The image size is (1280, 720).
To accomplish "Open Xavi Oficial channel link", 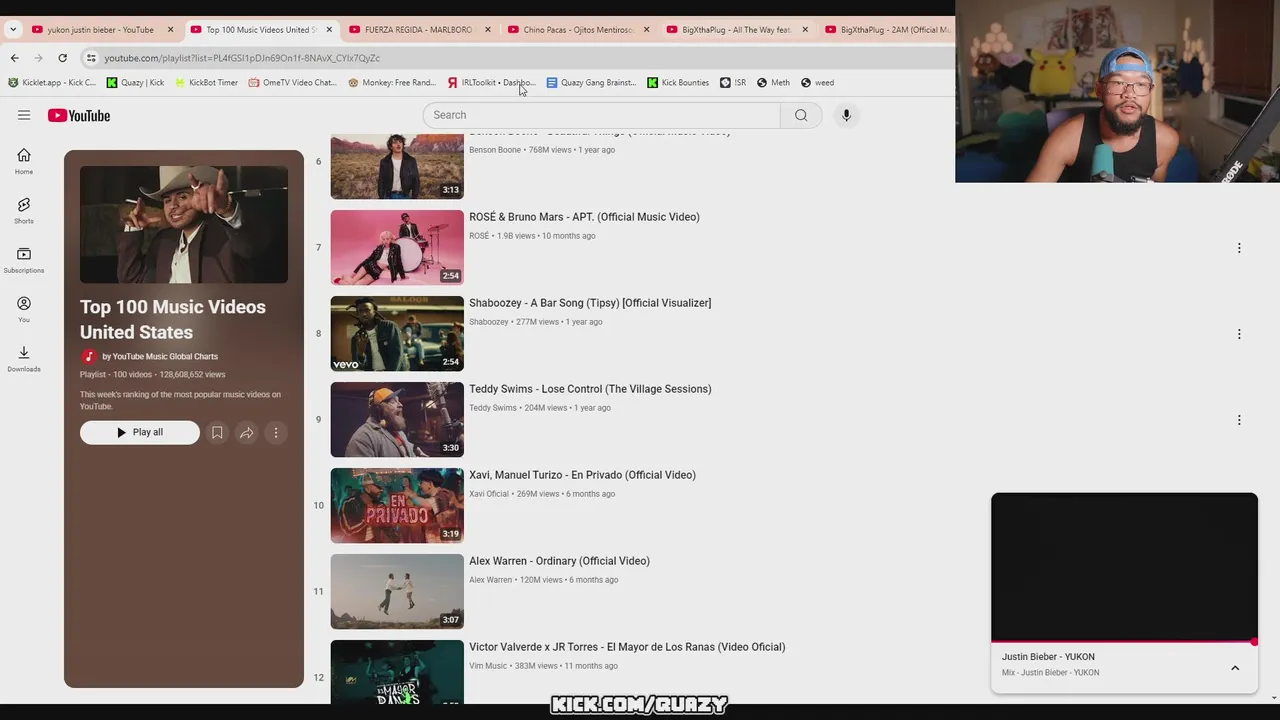I will [489, 494].
